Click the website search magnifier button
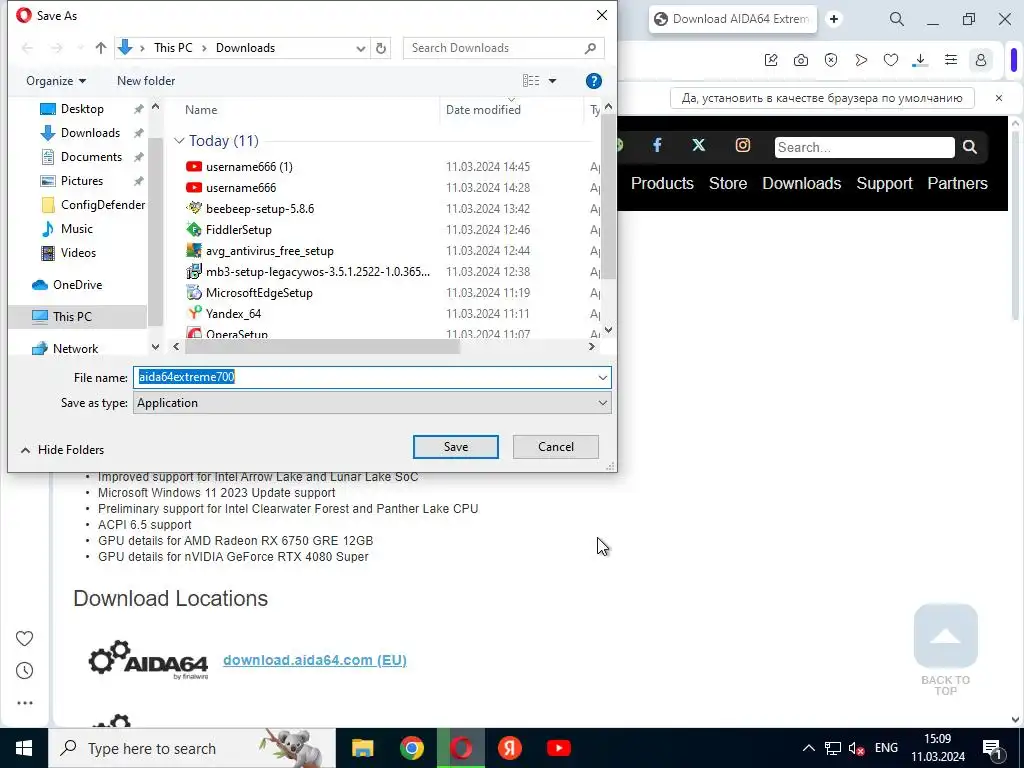The width and height of the screenshot is (1024, 768). point(970,147)
